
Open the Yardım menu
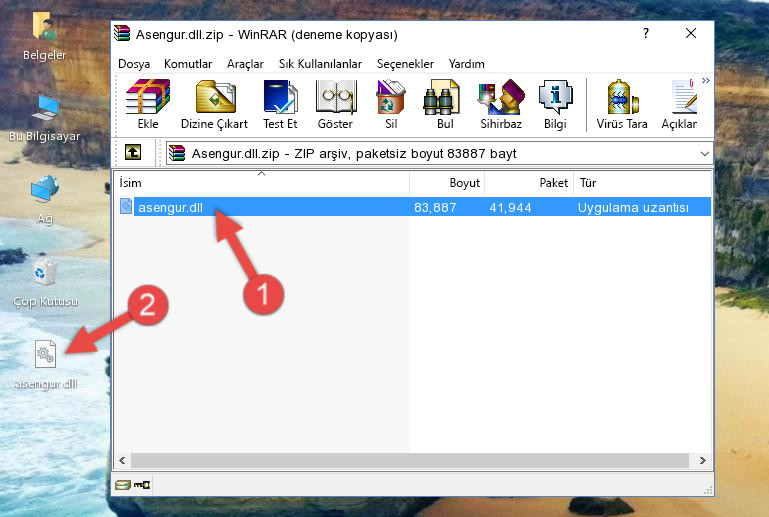coord(466,64)
